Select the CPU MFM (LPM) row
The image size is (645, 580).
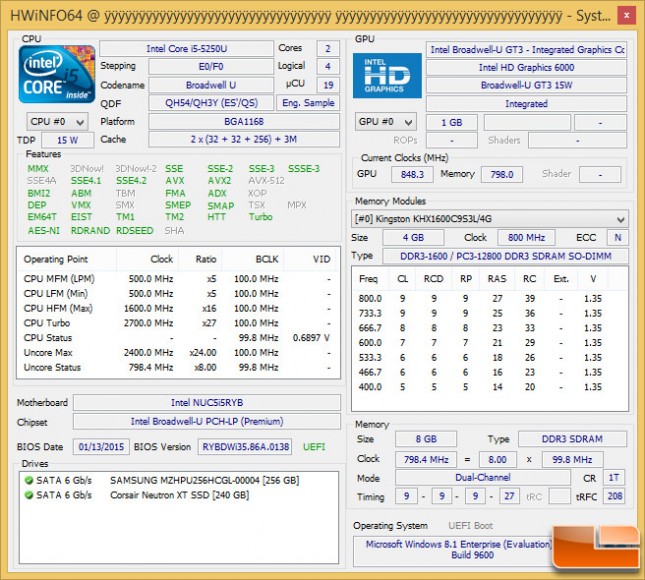click(x=178, y=278)
